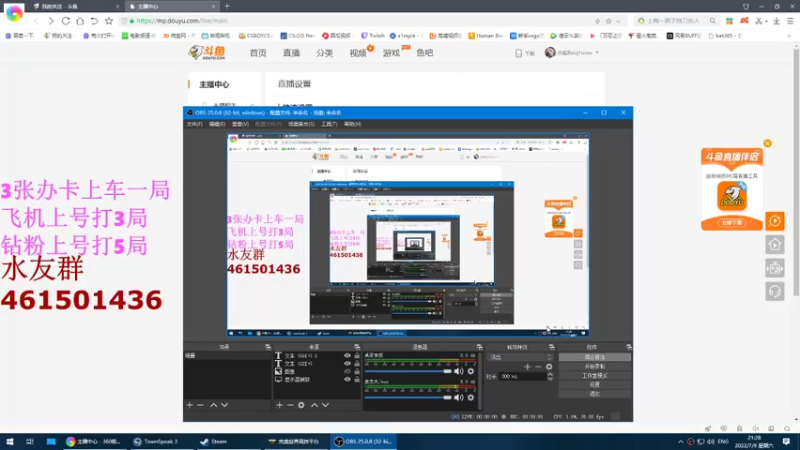This screenshot has width=800, height=450.
Task: Click the Exit button in OBS Controls
Action: pos(595,394)
